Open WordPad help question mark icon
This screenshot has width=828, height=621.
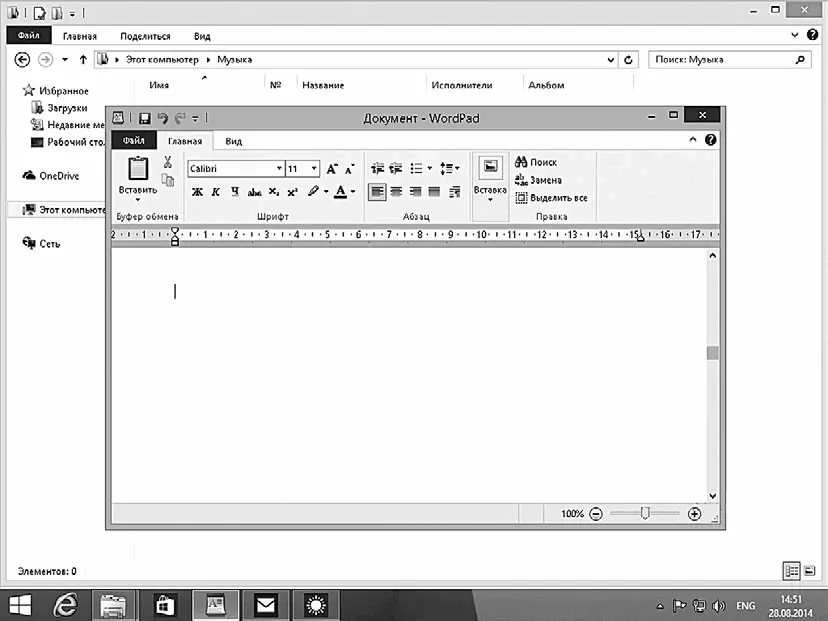tap(710, 142)
